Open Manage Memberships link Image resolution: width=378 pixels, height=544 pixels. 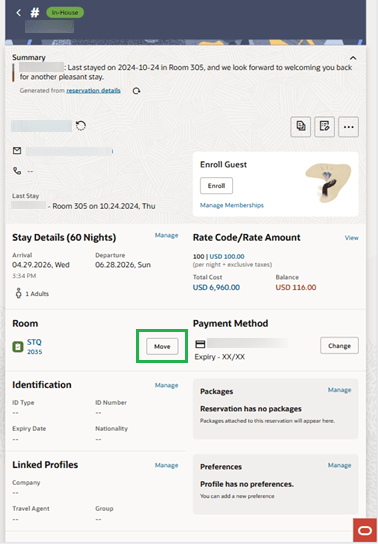(232, 205)
